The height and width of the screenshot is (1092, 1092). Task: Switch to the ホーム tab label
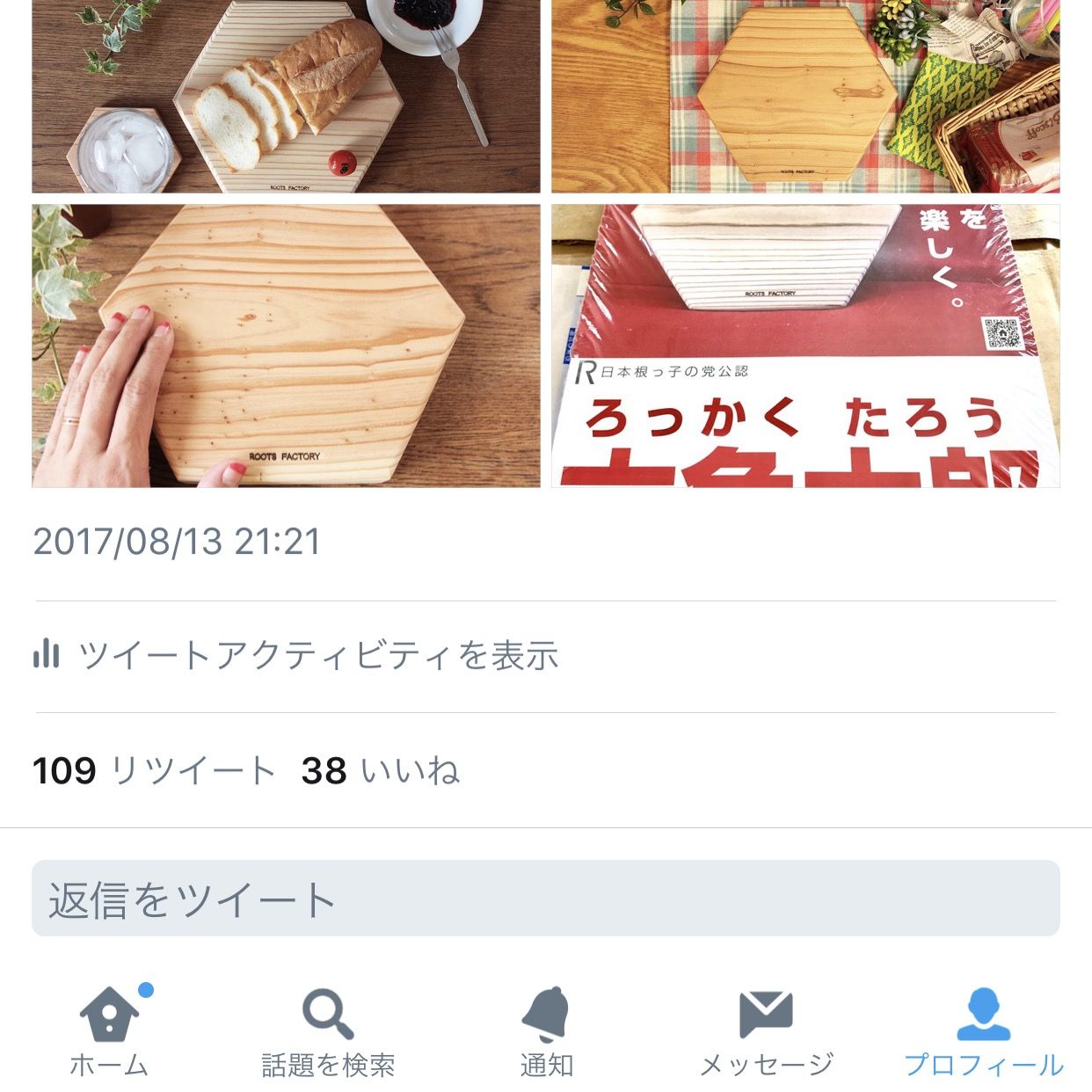coord(109,1065)
